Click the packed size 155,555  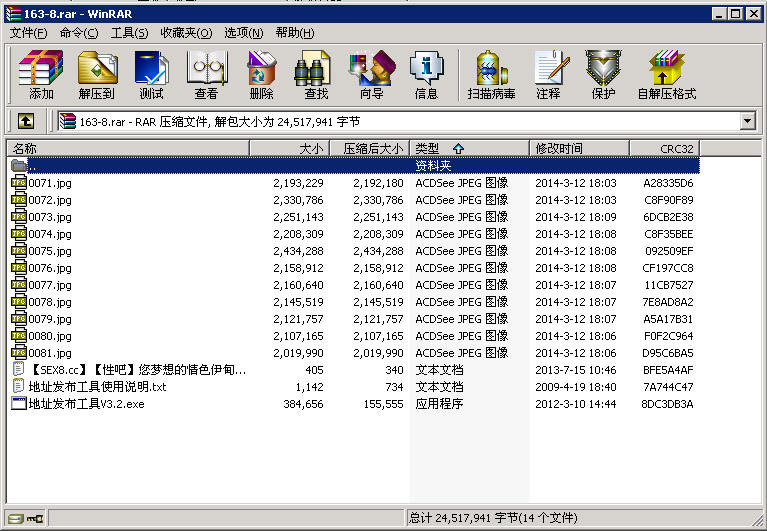384,404
